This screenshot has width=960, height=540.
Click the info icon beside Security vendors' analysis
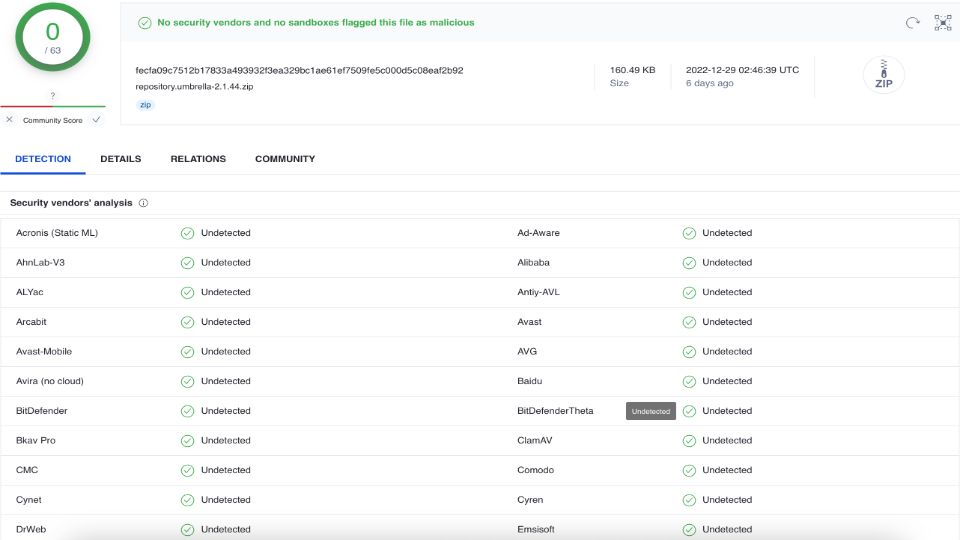(x=143, y=203)
